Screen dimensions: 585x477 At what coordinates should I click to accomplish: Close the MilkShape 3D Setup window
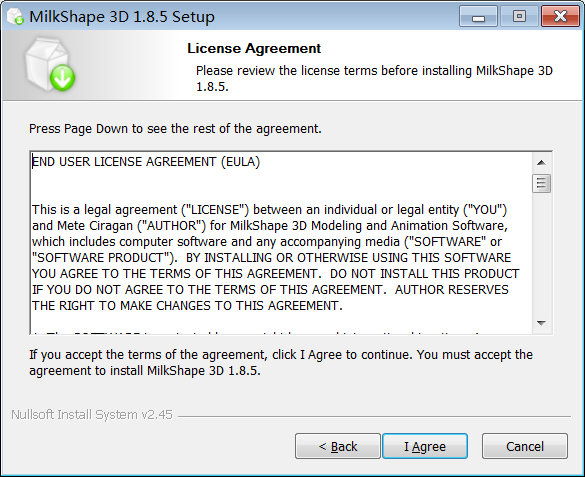560,17
